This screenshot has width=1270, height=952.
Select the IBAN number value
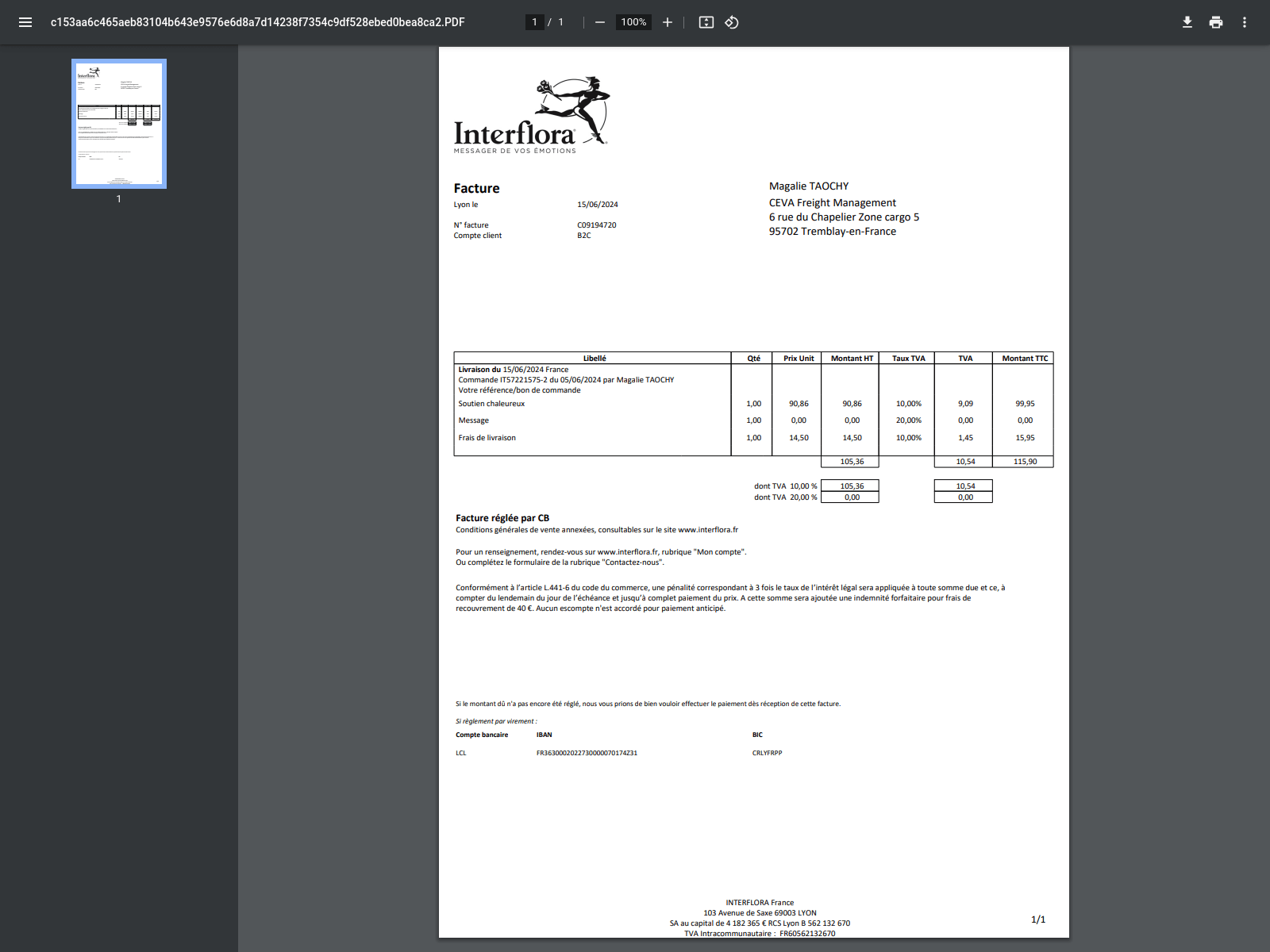[x=587, y=753]
